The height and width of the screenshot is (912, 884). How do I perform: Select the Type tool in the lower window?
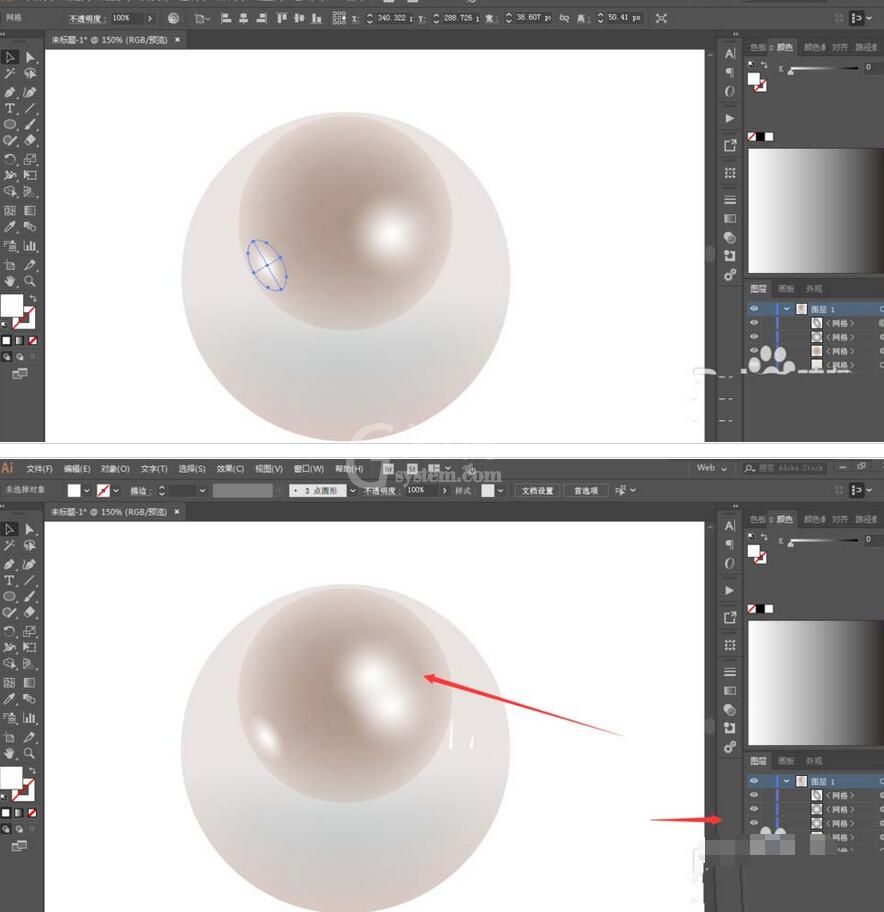[x=10, y=580]
